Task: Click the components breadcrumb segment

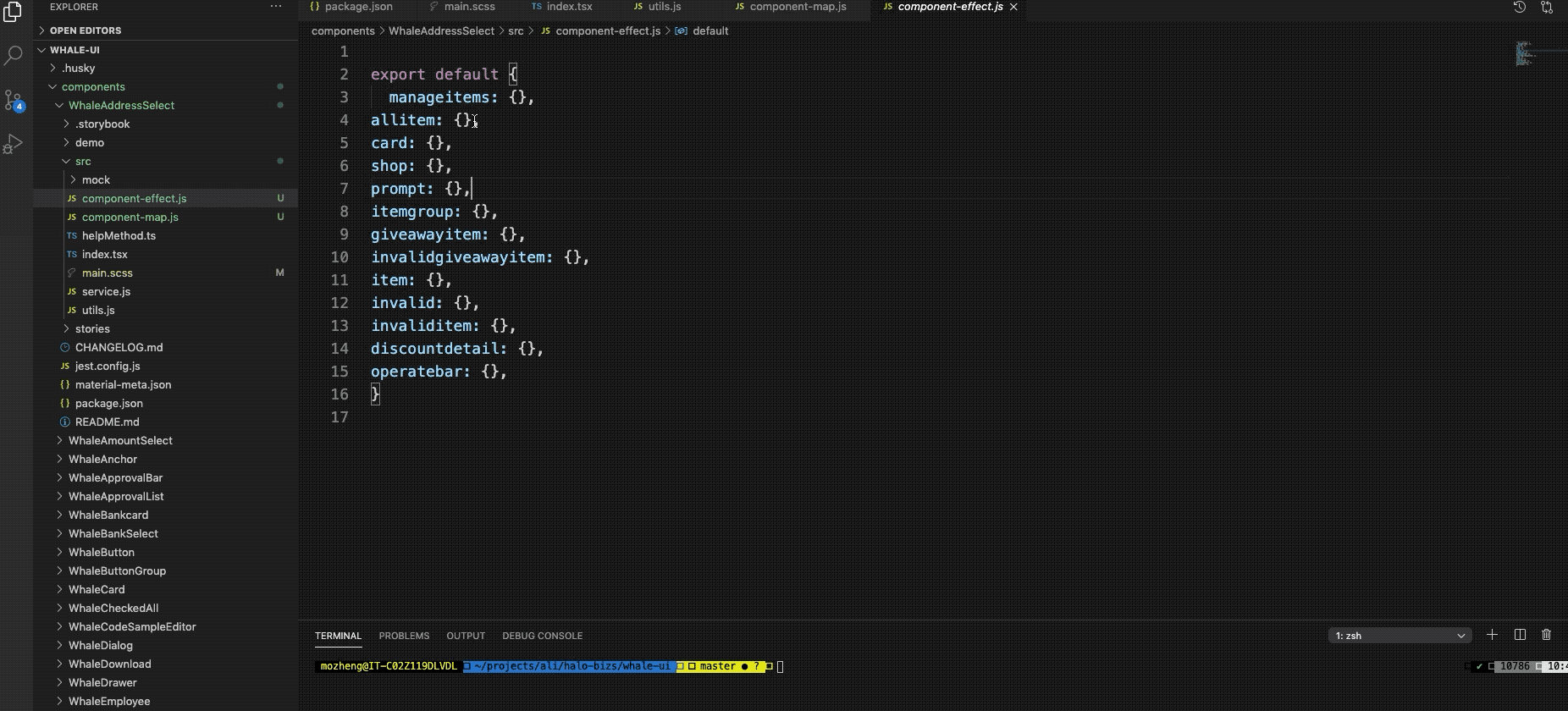Action: 343,30
